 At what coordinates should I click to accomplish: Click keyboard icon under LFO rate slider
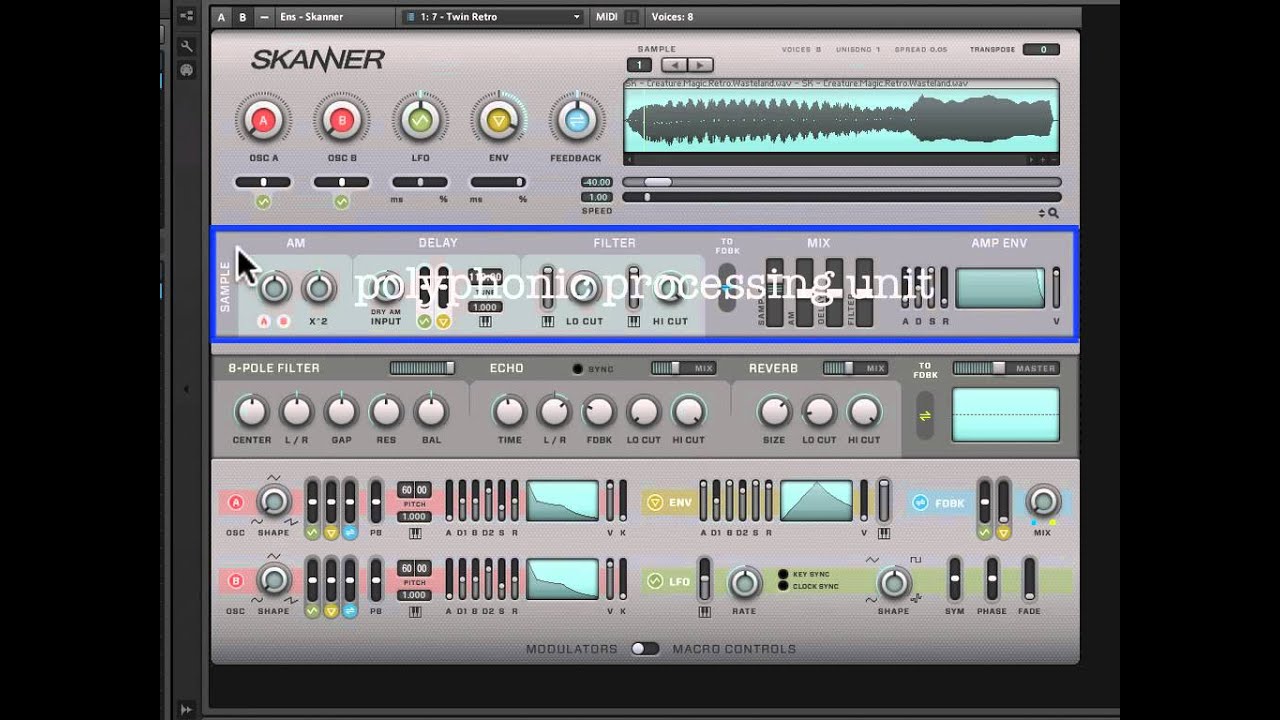tap(705, 611)
